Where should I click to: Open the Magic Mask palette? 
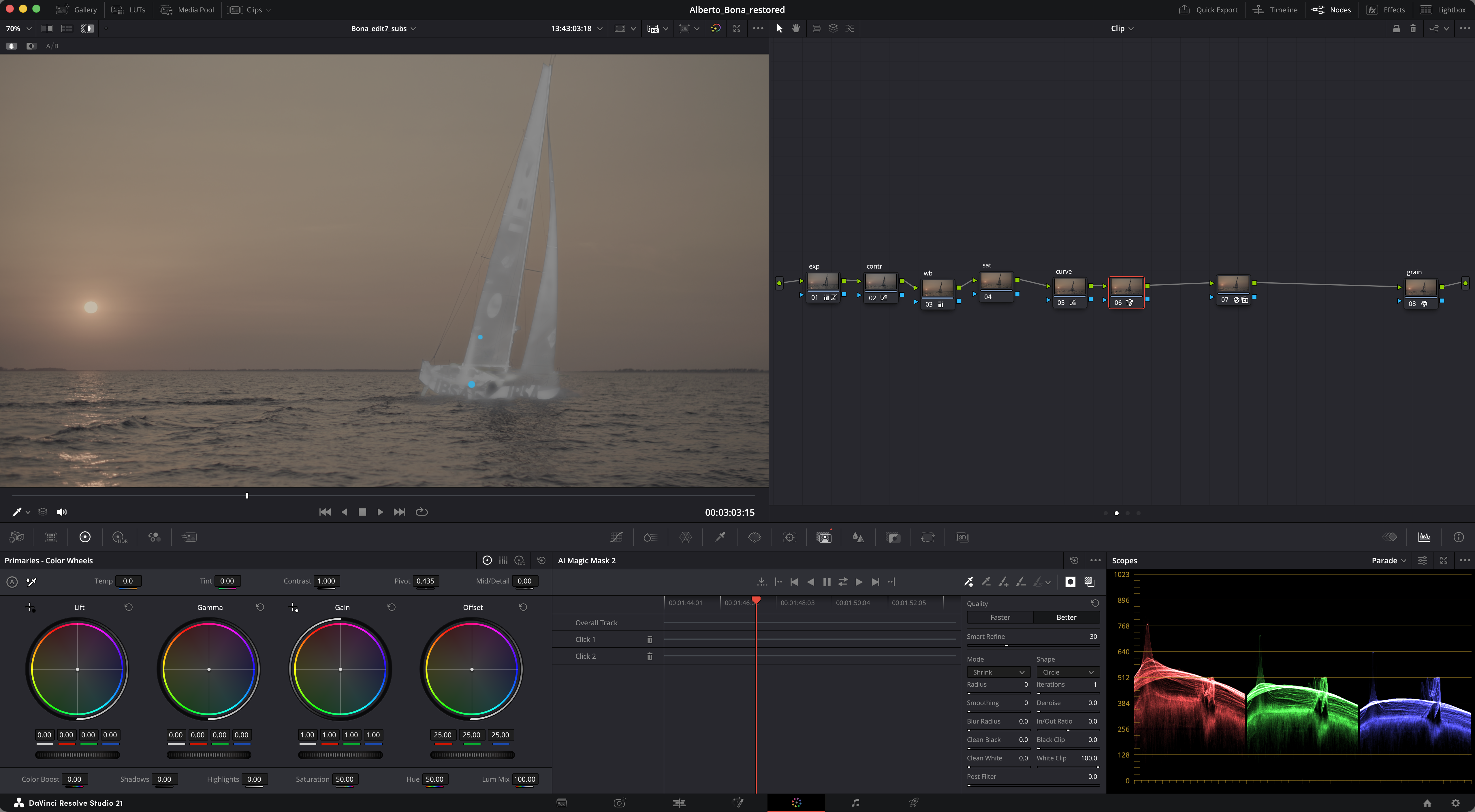click(x=824, y=537)
